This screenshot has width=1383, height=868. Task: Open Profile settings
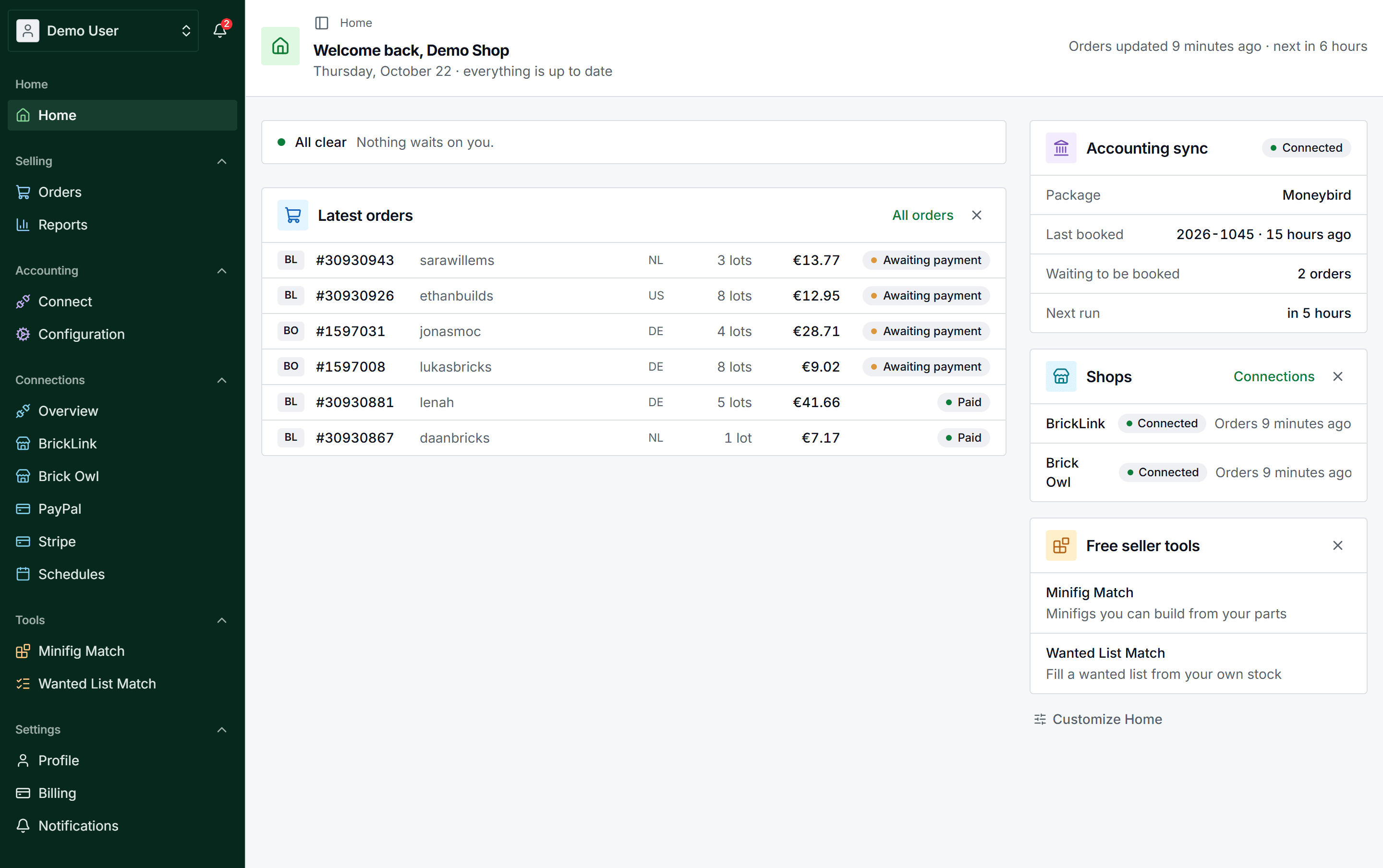pyautogui.click(x=122, y=760)
